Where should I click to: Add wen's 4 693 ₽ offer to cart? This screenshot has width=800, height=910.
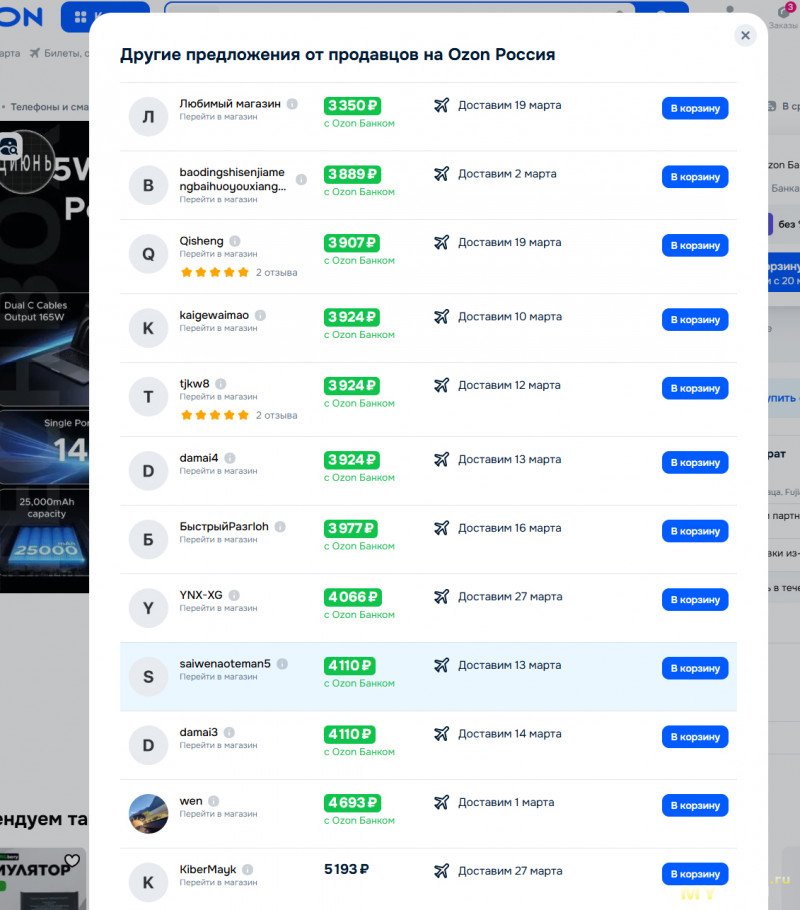(x=694, y=806)
